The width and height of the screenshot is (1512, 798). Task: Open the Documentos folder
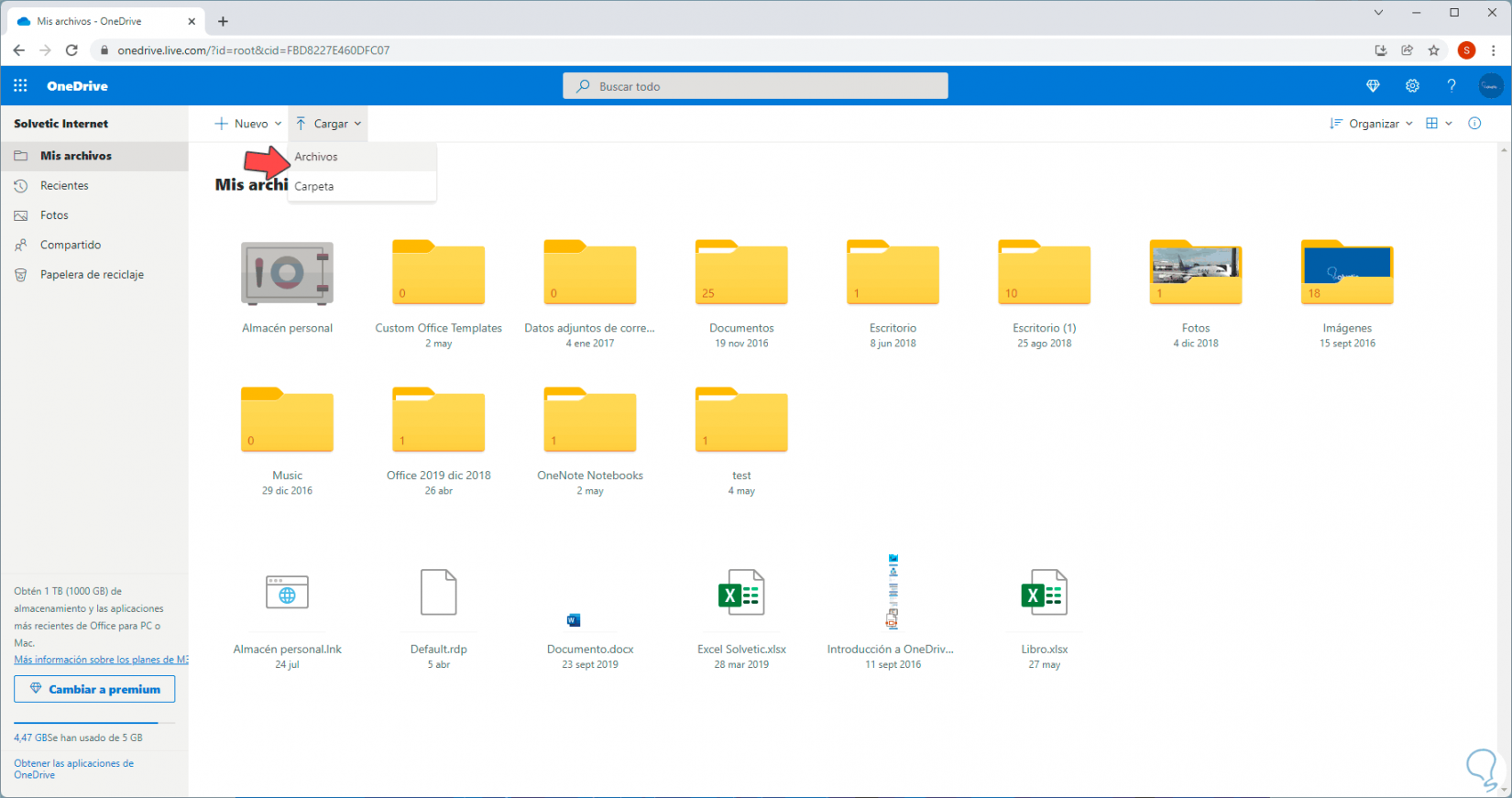click(x=741, y=272)
